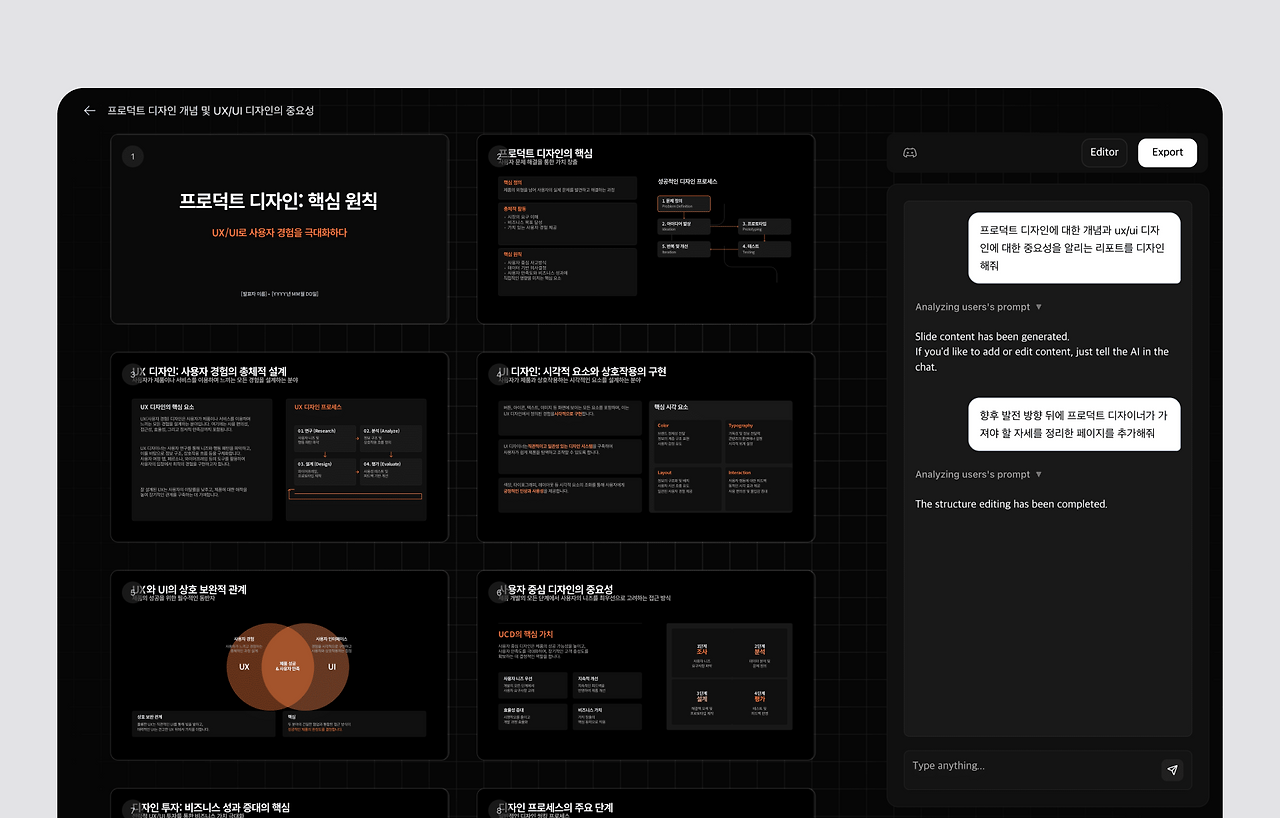This screenshot has width=1280, height=818.
Task: Click the Export button
Action: [1167, 153]
